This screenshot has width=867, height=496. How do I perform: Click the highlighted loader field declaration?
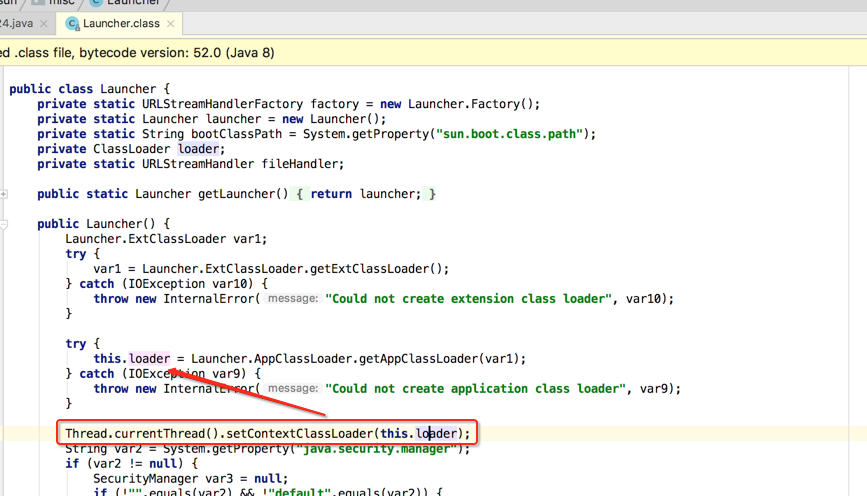coord(199,149)
